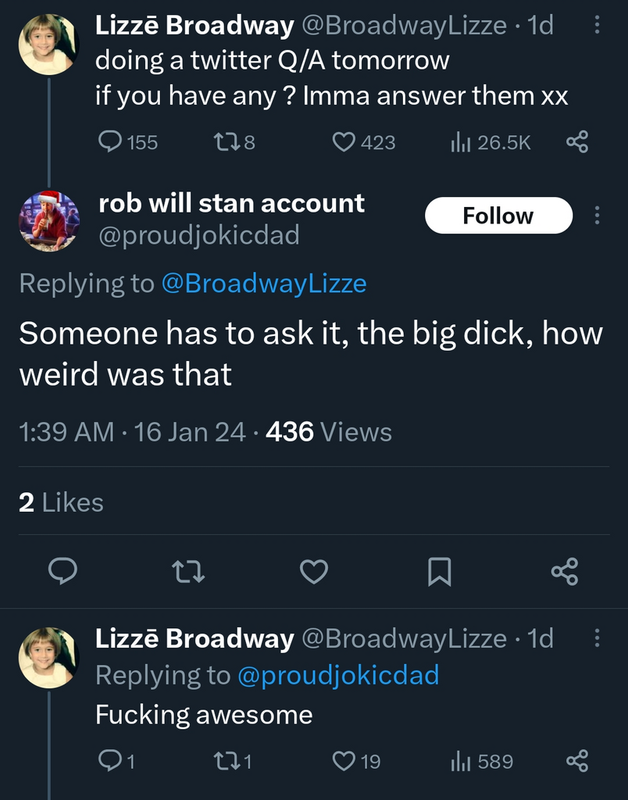View the 2 Likes list
The width and height of the screenshot is (628, 800).
click(x=61, y=503)
